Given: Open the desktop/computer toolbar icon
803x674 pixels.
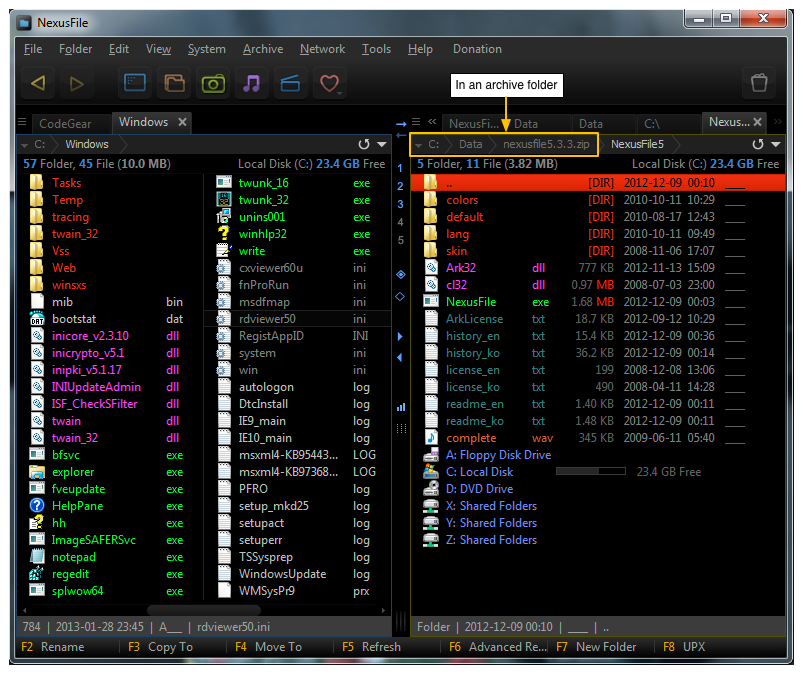Looking at the screenshot, I should coord(135,83).
